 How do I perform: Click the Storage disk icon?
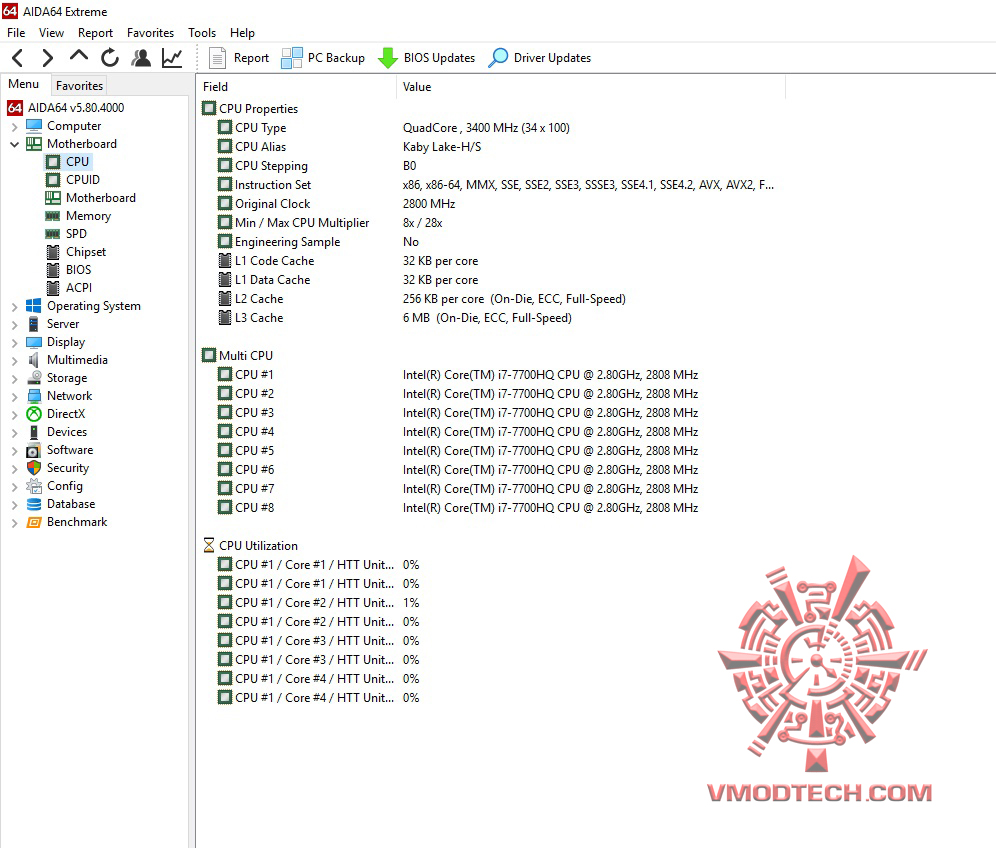click(x=34, y=378)
